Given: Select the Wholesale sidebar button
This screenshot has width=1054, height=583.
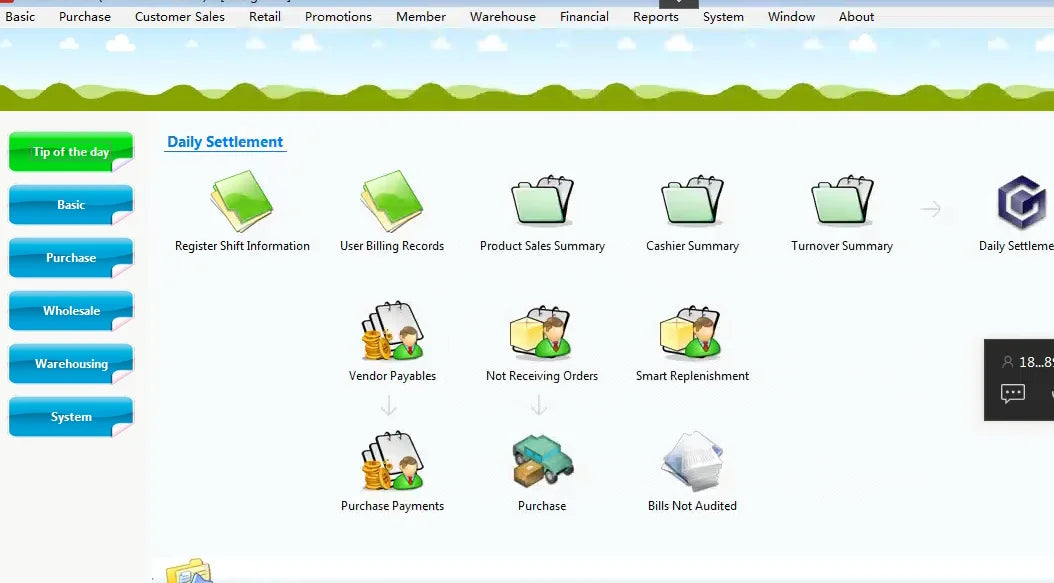Looking at the screenshot, I should click(x=71, y=311).
